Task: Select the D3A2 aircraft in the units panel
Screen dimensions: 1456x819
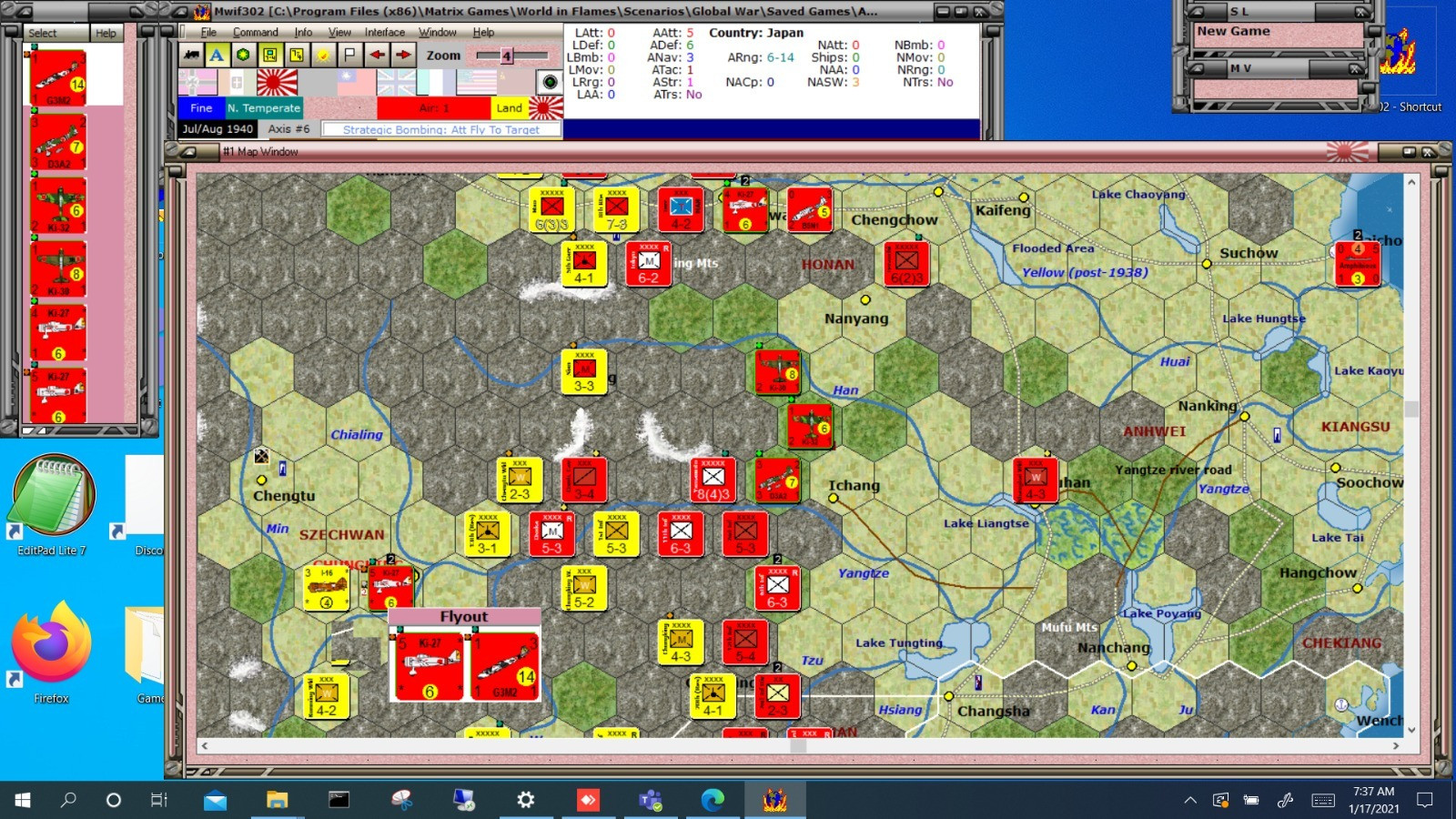Action: pos(58,141)
